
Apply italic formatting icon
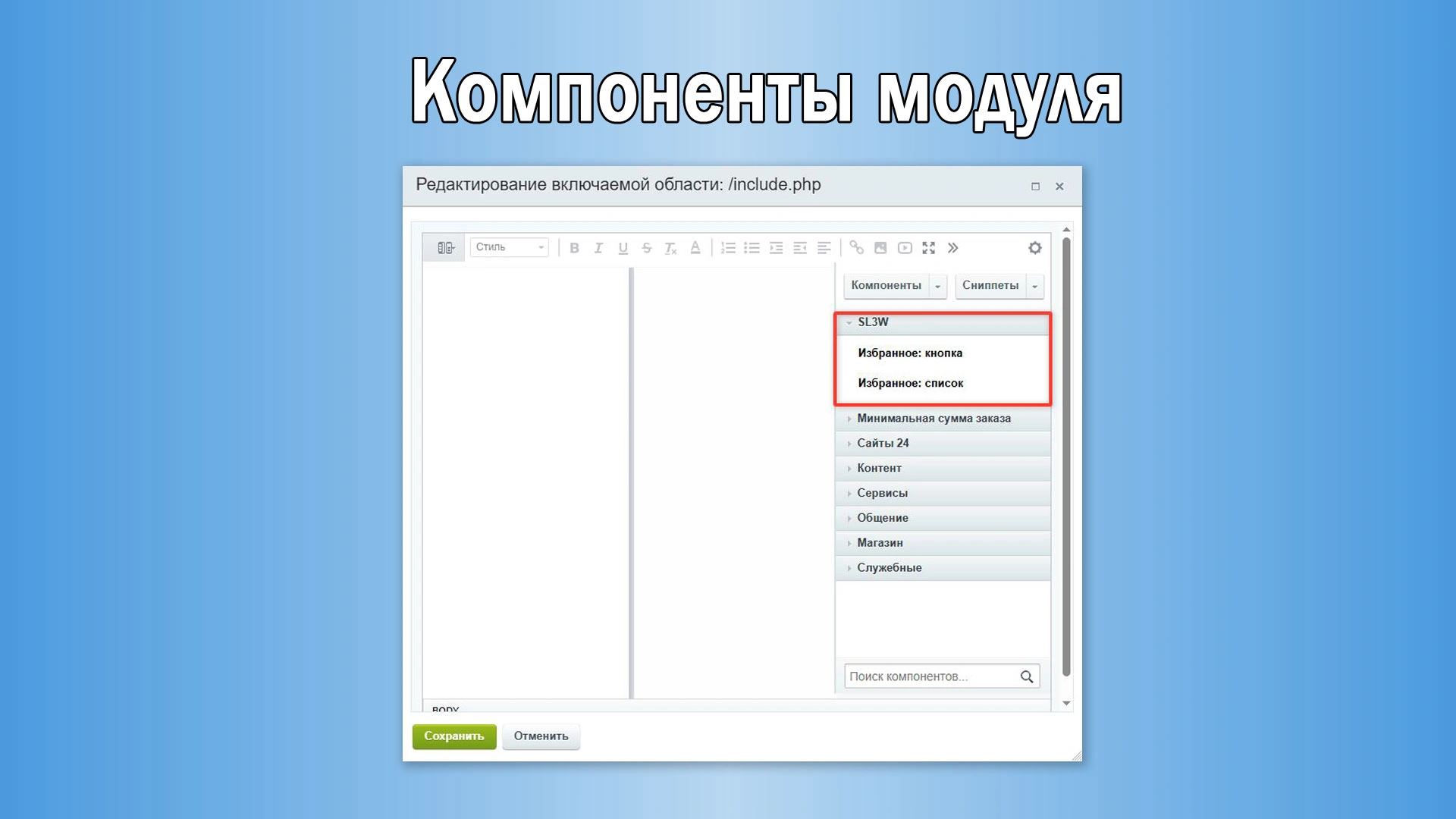click(x=598, y=248)
